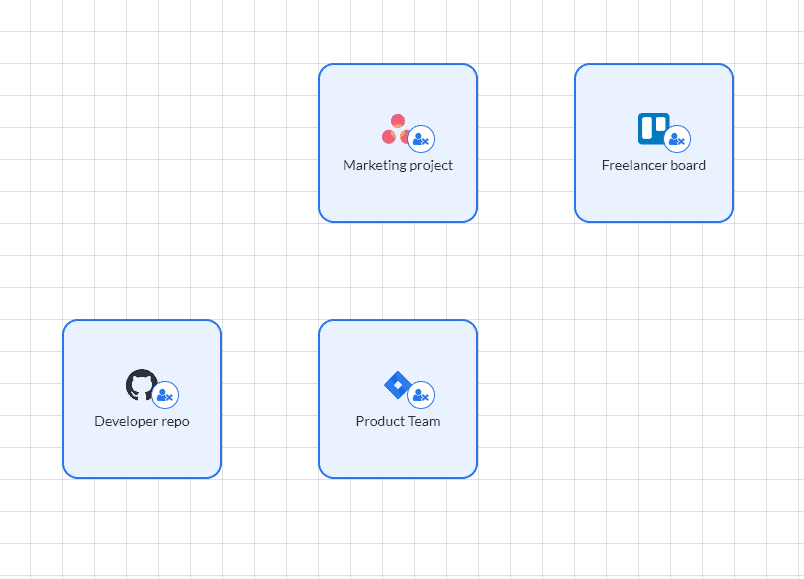Select the 'Developer repo' label text

142,421
